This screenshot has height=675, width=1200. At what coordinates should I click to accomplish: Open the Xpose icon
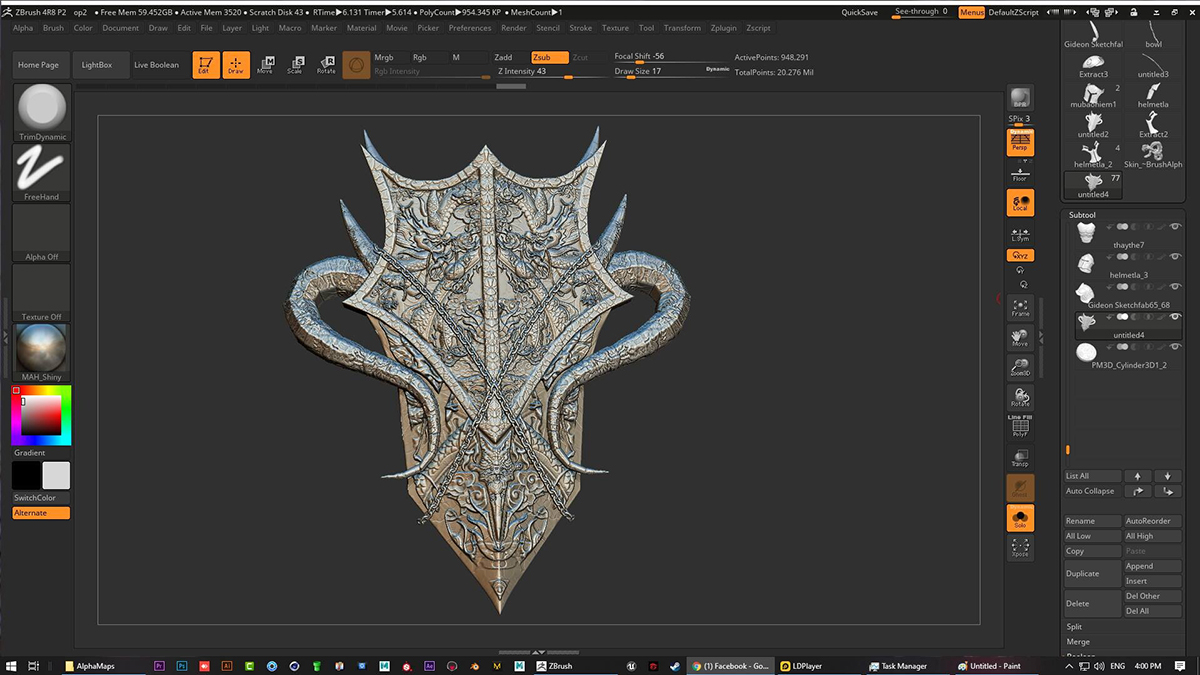pyautogui.click(x=1020, y=547)
